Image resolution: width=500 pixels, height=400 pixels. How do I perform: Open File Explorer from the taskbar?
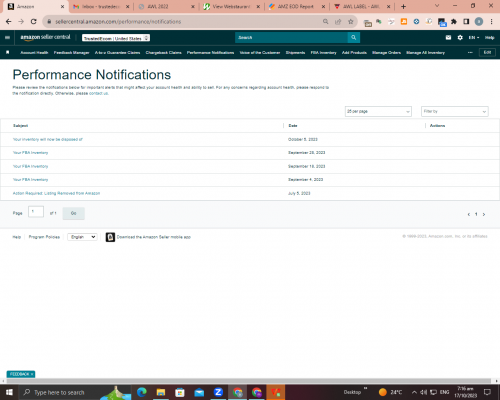161,392
